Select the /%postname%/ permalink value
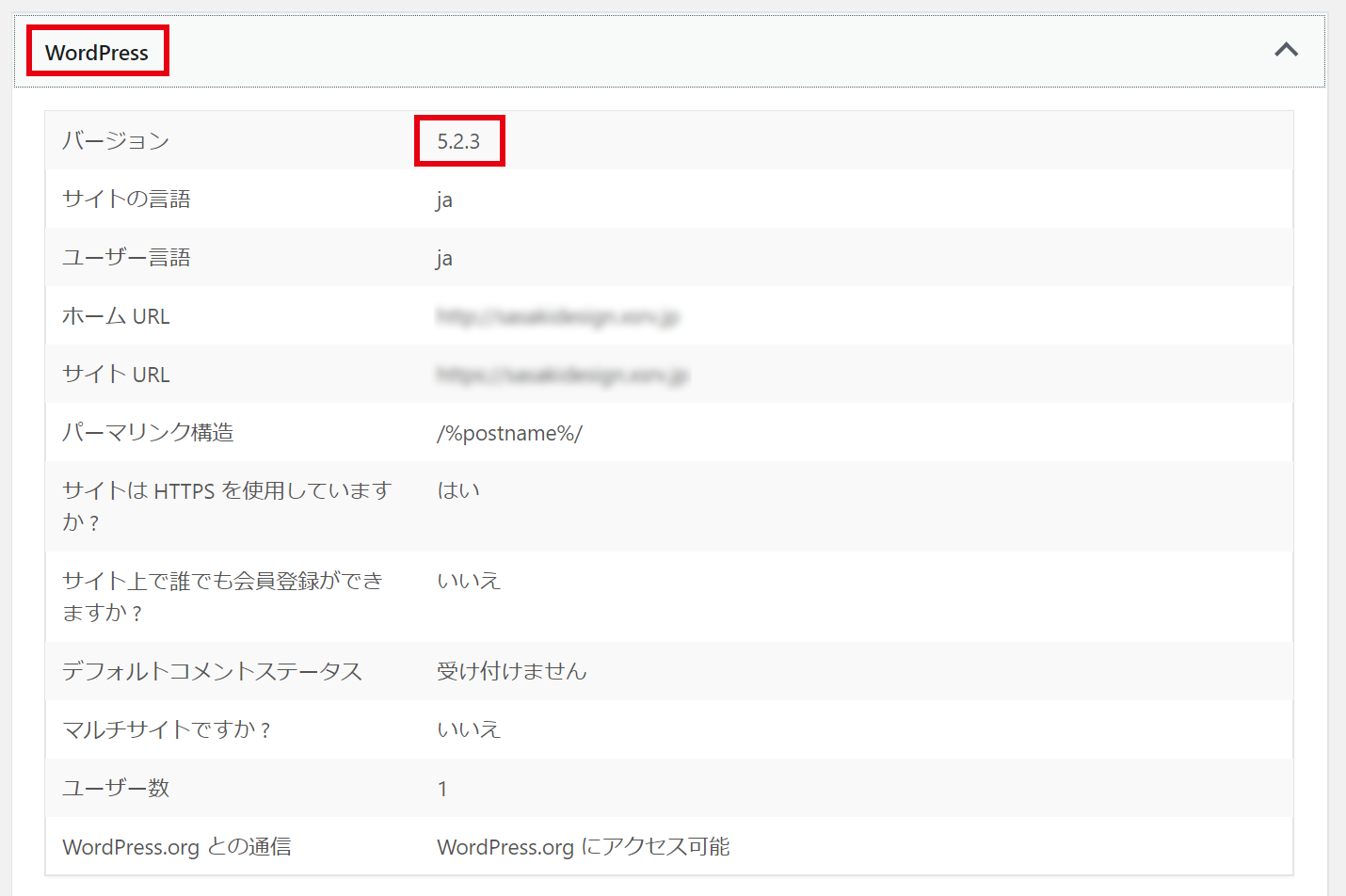1346x896 pixels. click(509, 433)
